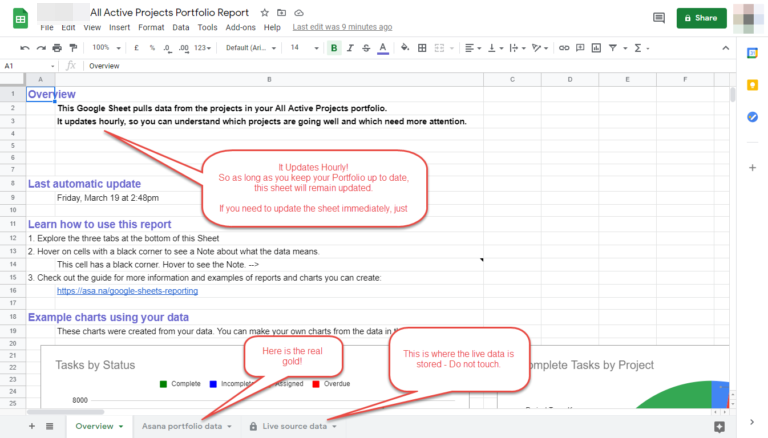Open the Add-ons menu
Screen dimensions: 768x438
tap(240, 27)
